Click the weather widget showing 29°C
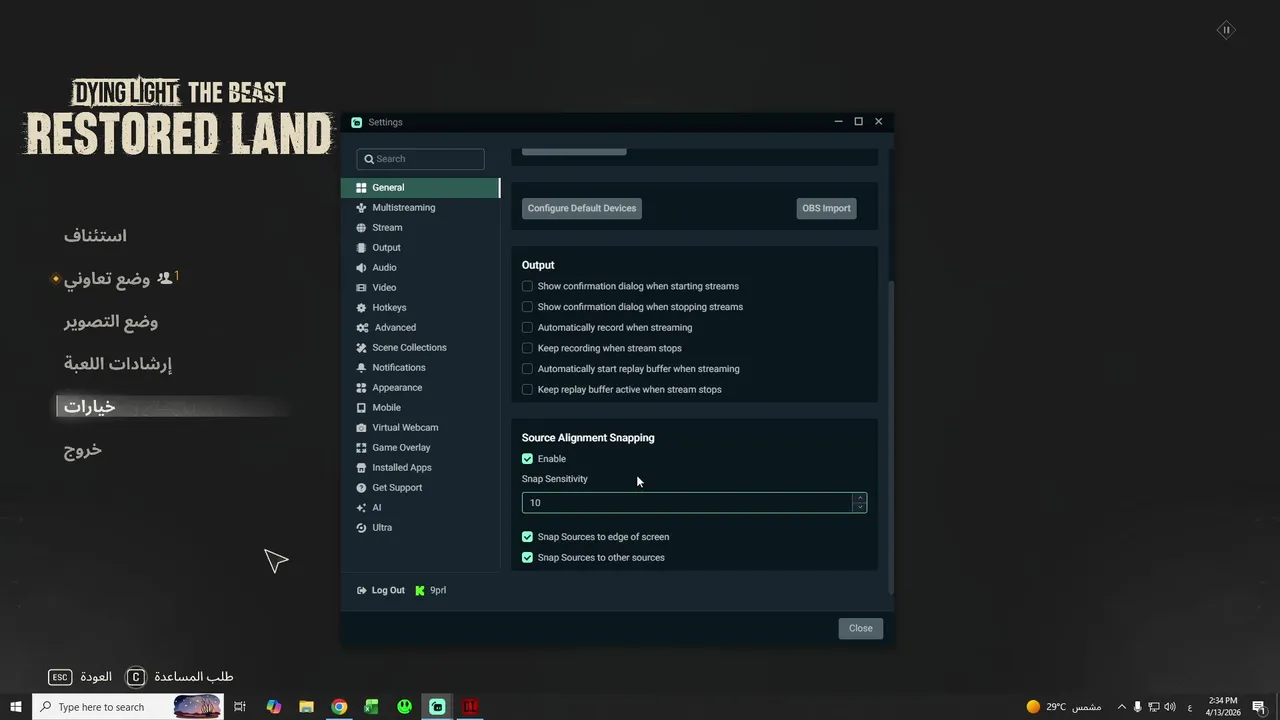Viewport: 1280px width, 720px height. (x=1064, y=707)
